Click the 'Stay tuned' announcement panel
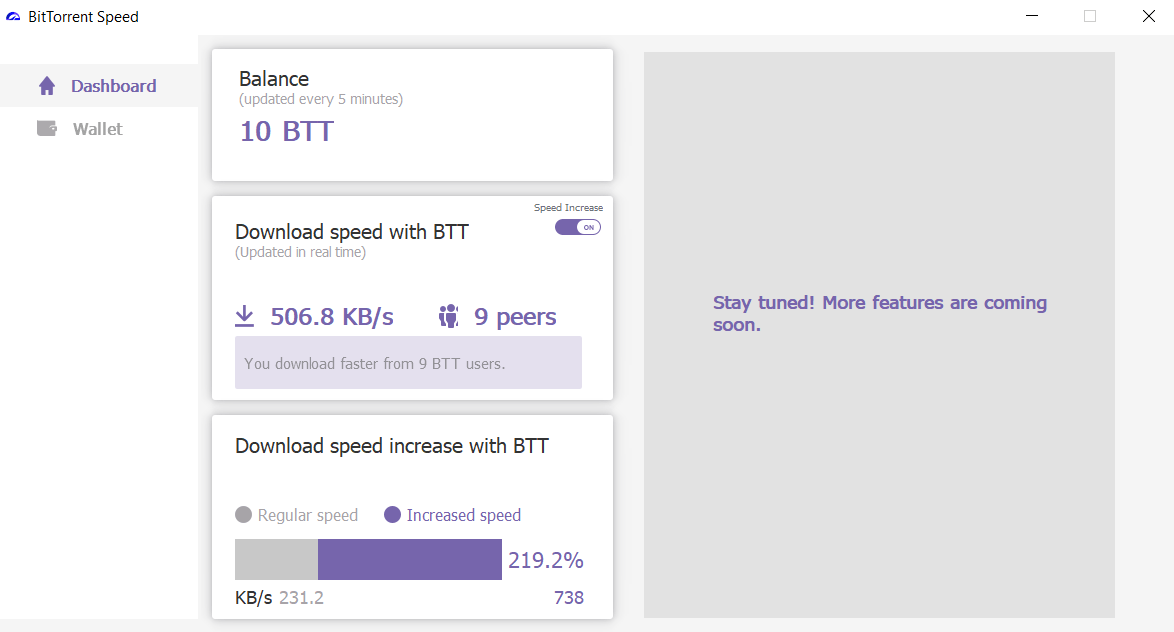 (879, 335)
